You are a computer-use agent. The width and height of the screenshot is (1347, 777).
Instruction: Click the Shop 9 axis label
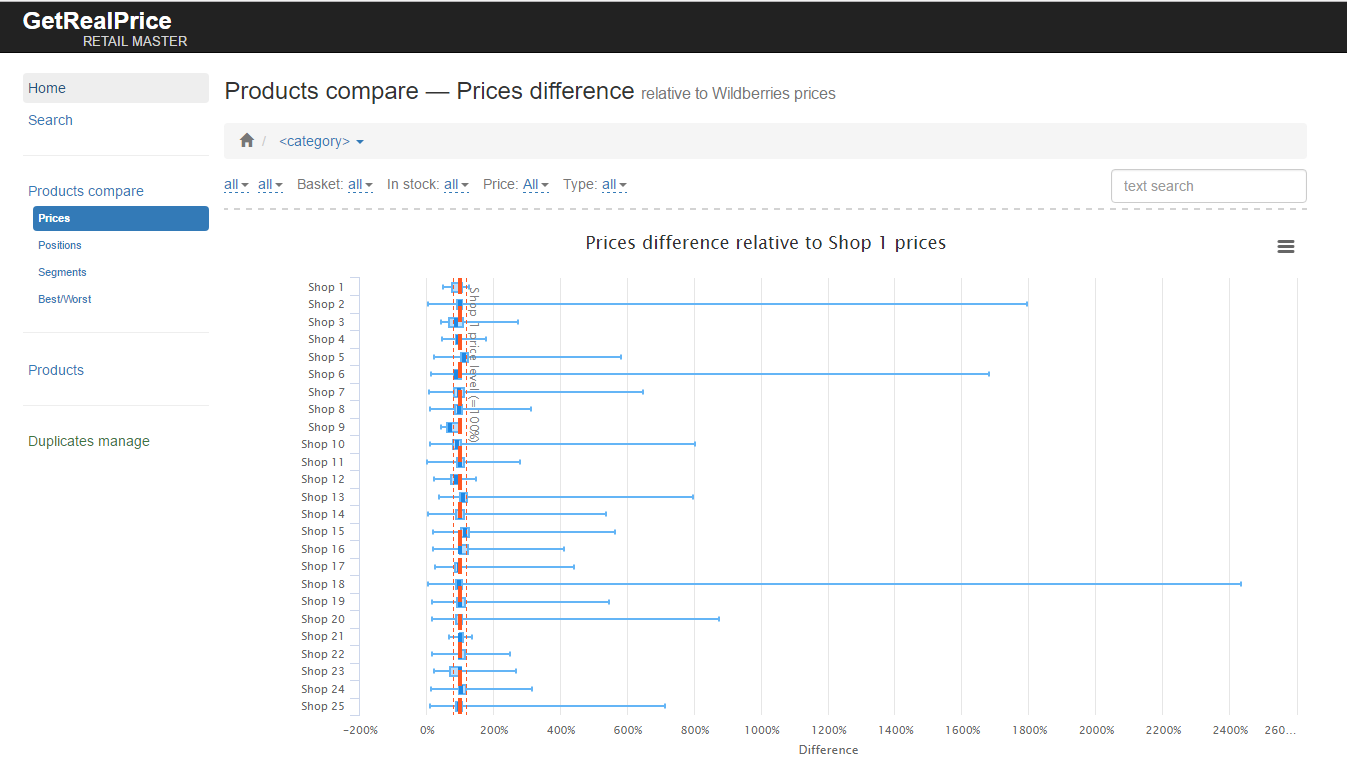[x=326, y=427]
